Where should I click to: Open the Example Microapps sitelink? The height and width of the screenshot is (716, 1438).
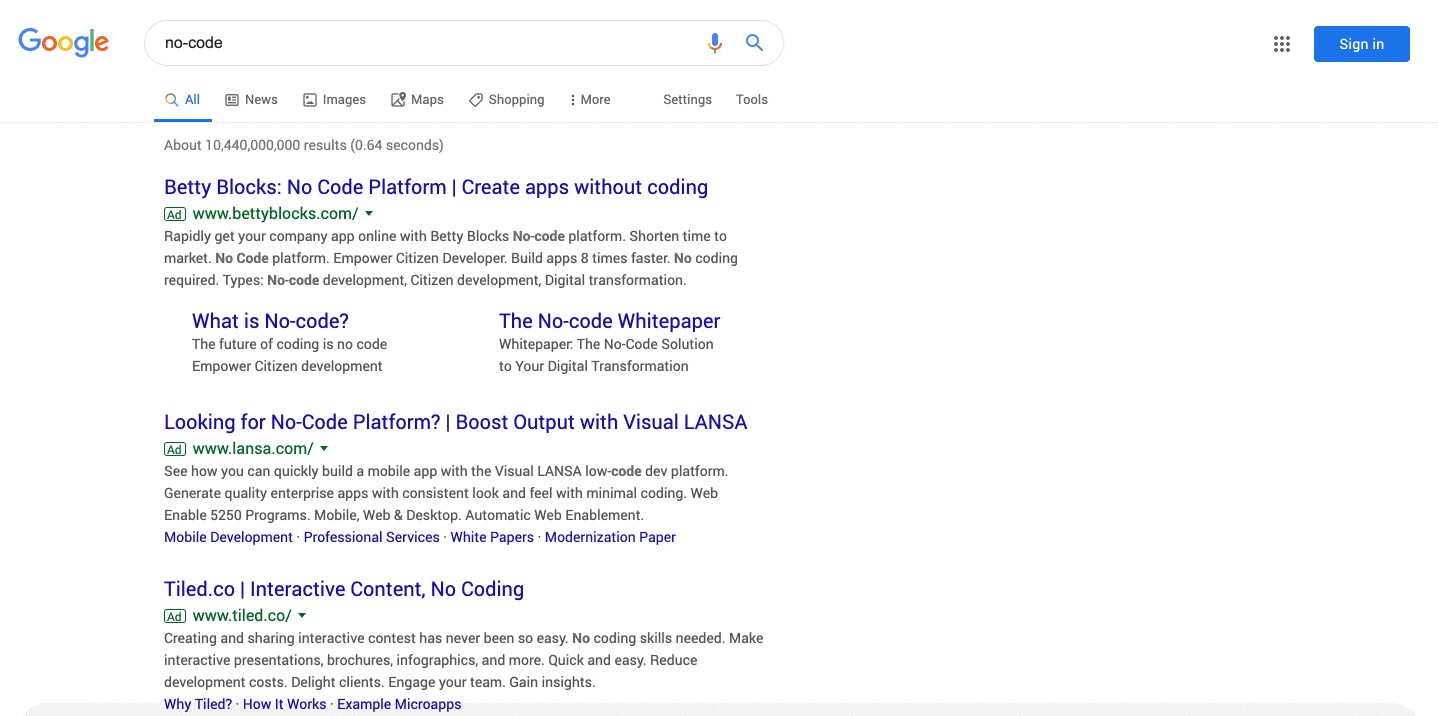[399, 705]
